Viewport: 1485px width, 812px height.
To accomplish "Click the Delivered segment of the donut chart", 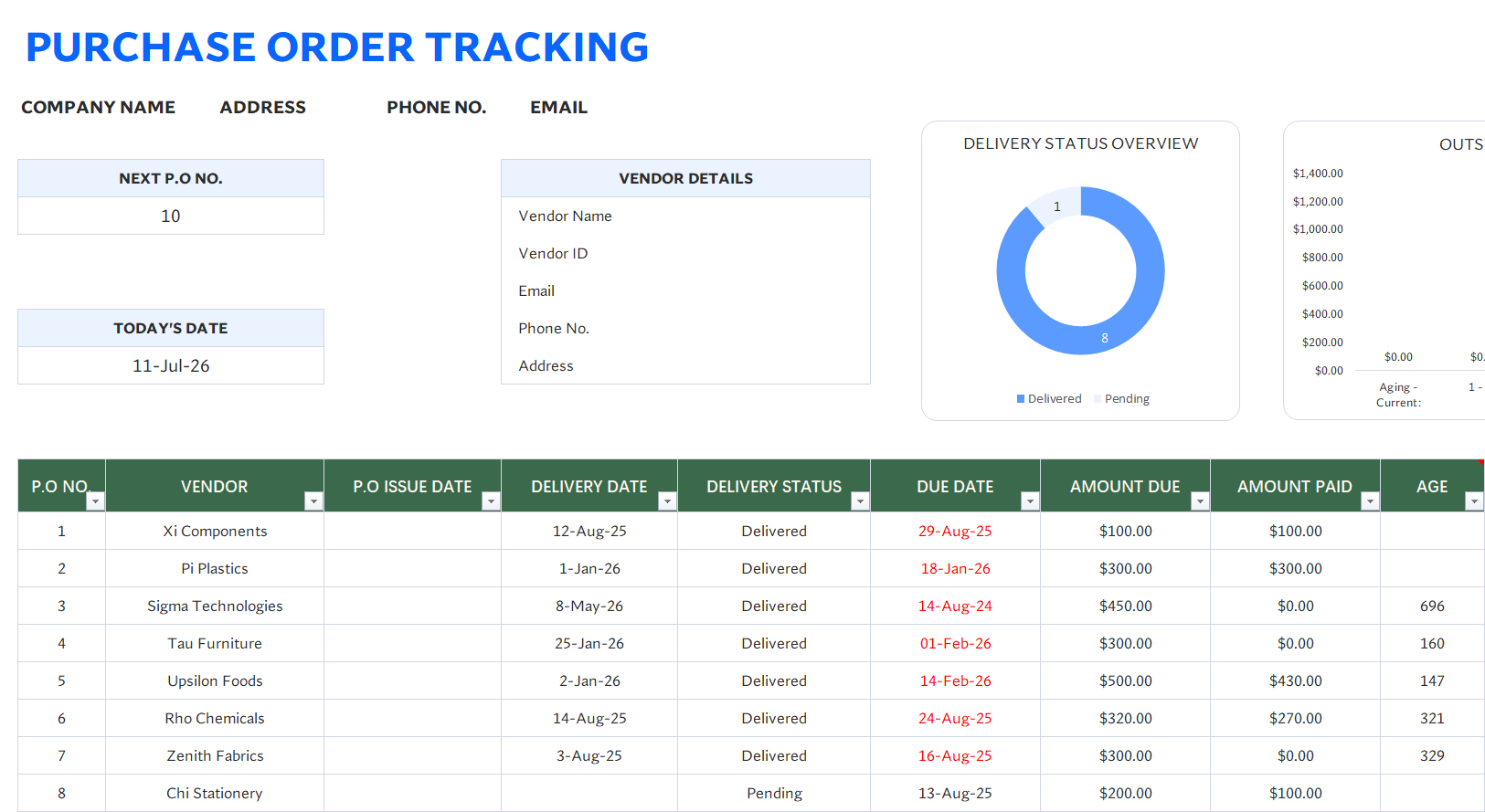I will [1105, 338].
